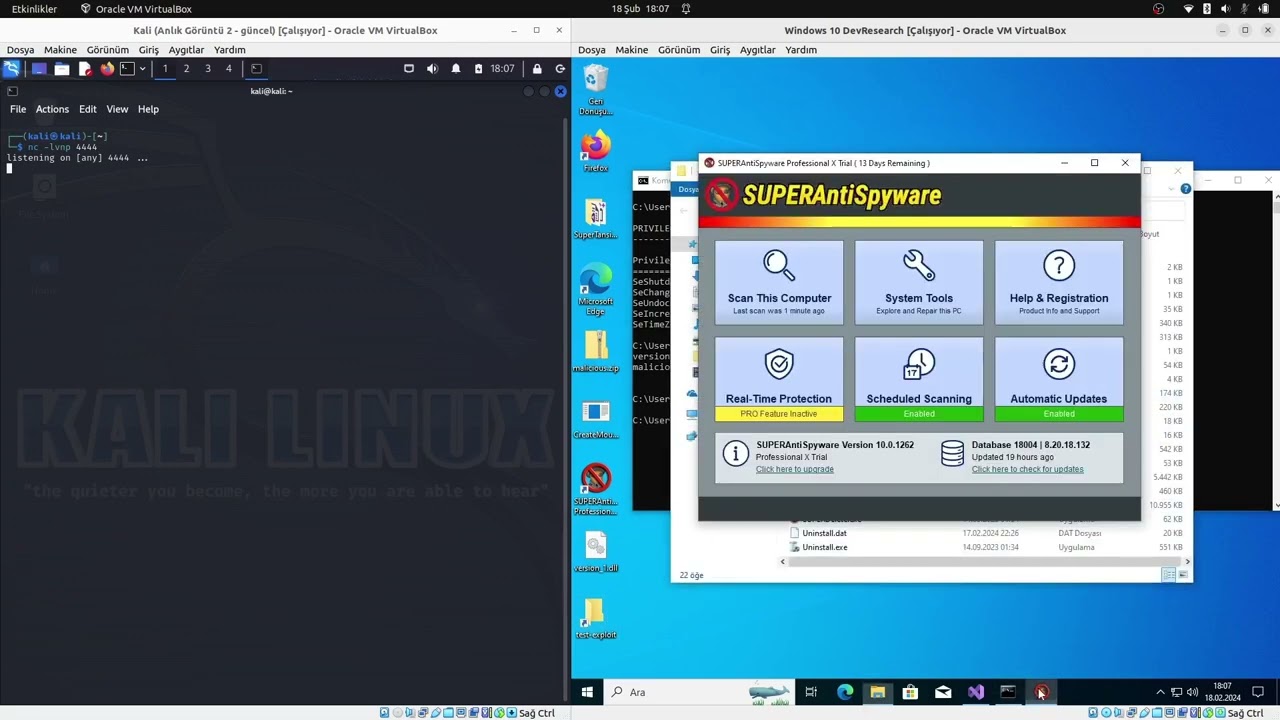Switch to Kali workspace 4
Image resolution: width=1280 pixels, height=720 pixels.
229,69
